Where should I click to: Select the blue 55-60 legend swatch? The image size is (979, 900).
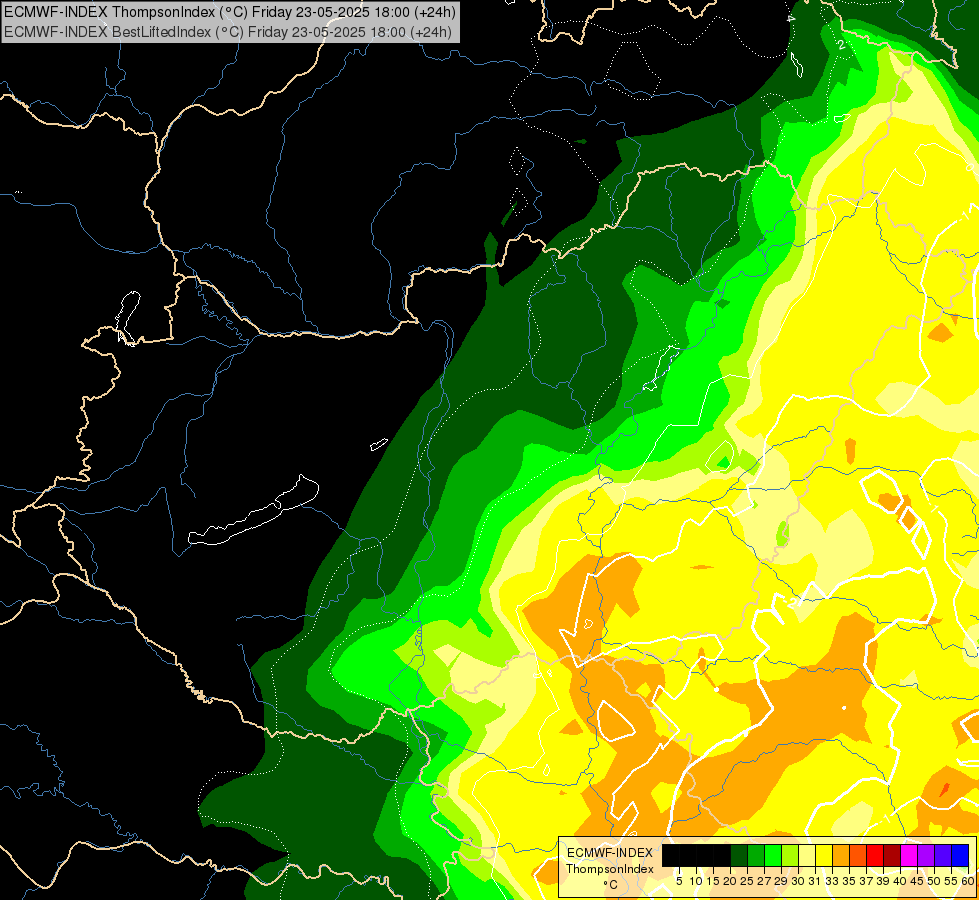tap(960, 855)
